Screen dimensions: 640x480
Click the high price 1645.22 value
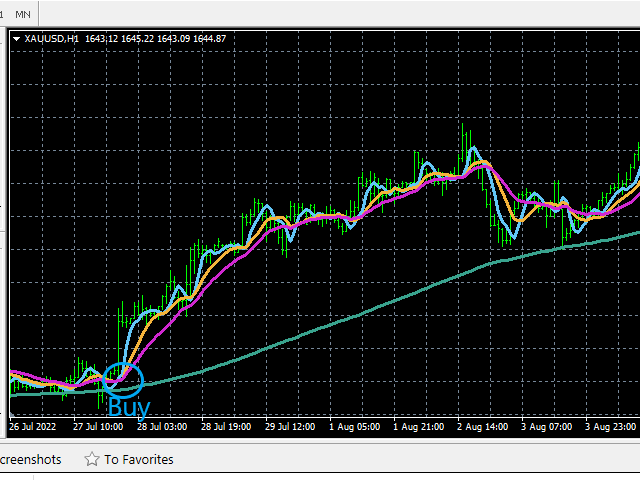pos(138,39)
